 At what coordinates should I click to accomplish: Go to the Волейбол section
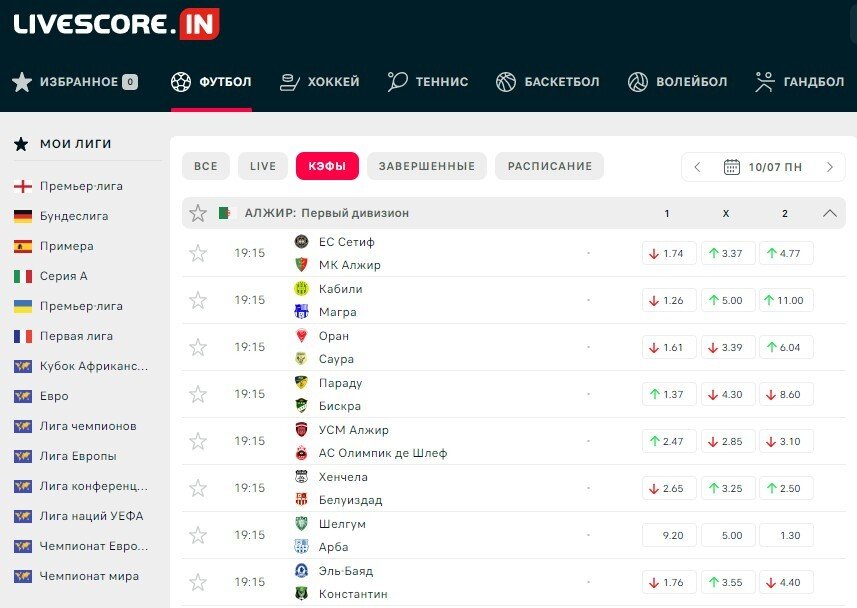(677, 82)
